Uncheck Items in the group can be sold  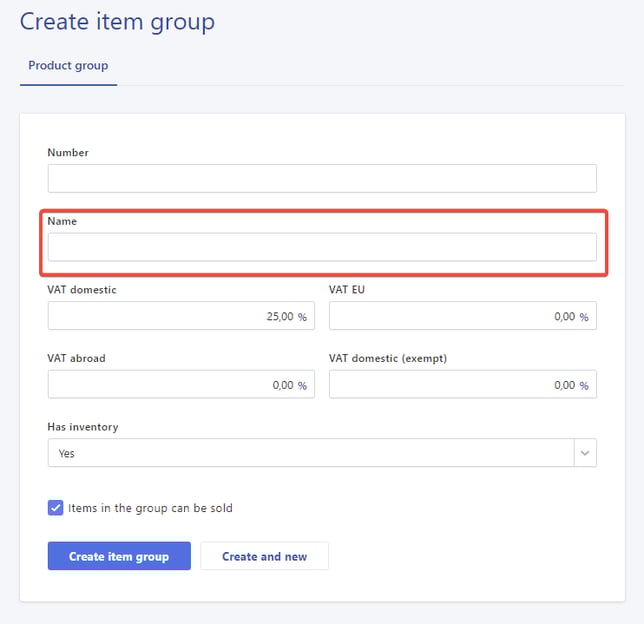56,508
